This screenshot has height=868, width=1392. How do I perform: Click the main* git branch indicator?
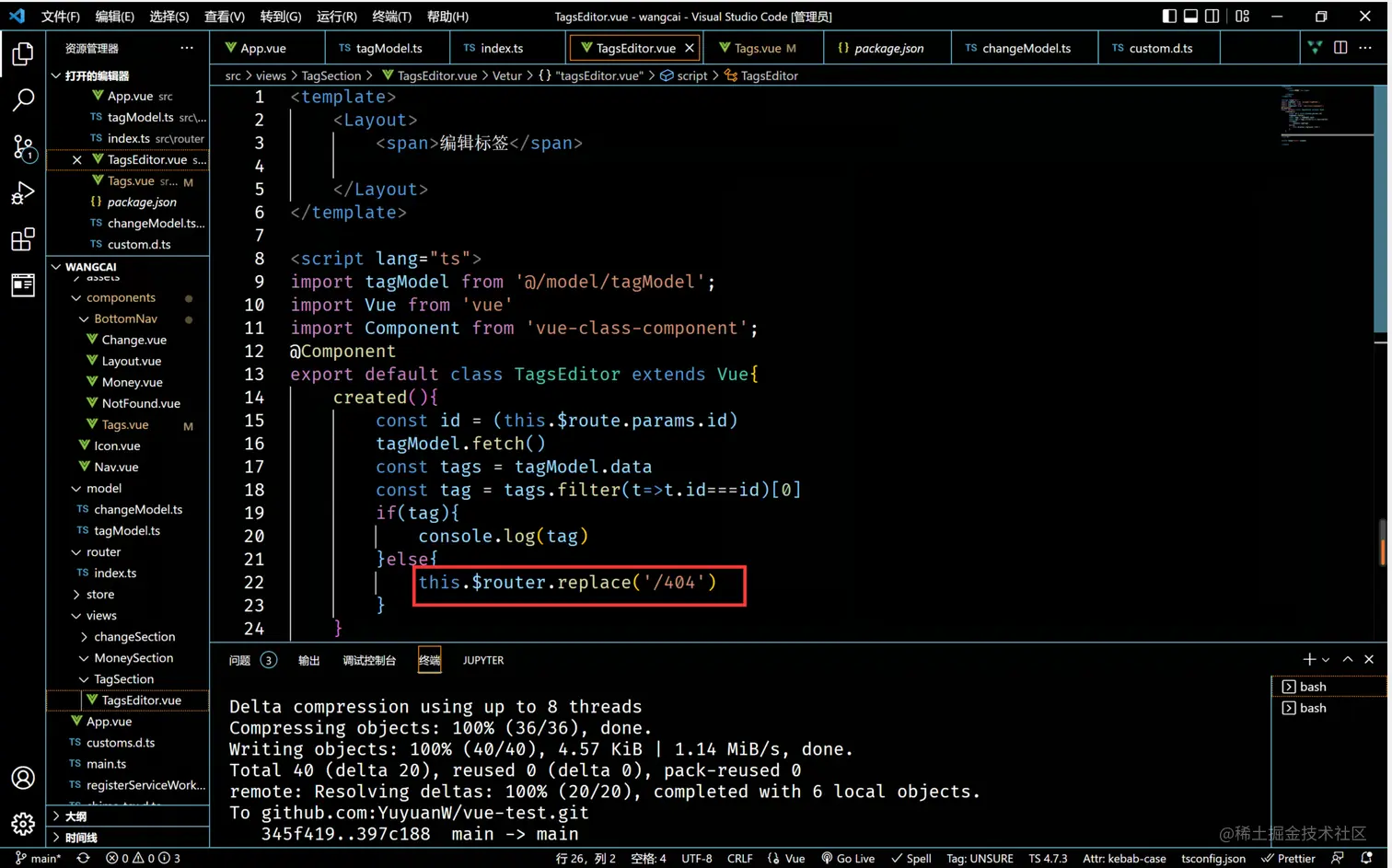coord(38,858)
